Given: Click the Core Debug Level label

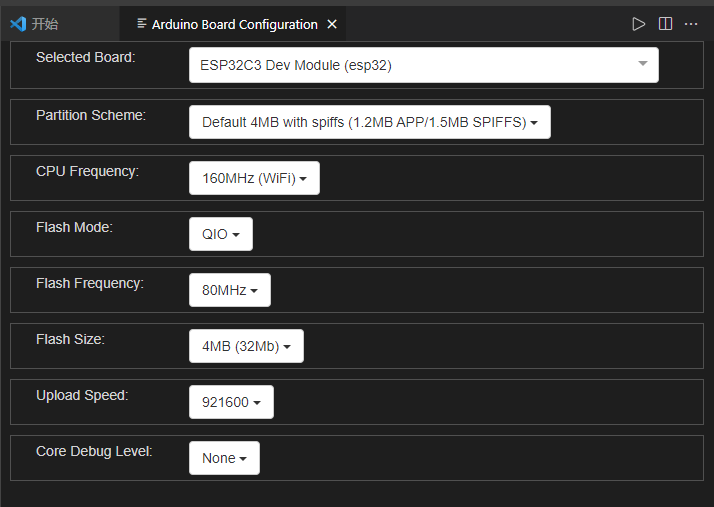Looking at the screenshot, I should click(x=94, y=451).
